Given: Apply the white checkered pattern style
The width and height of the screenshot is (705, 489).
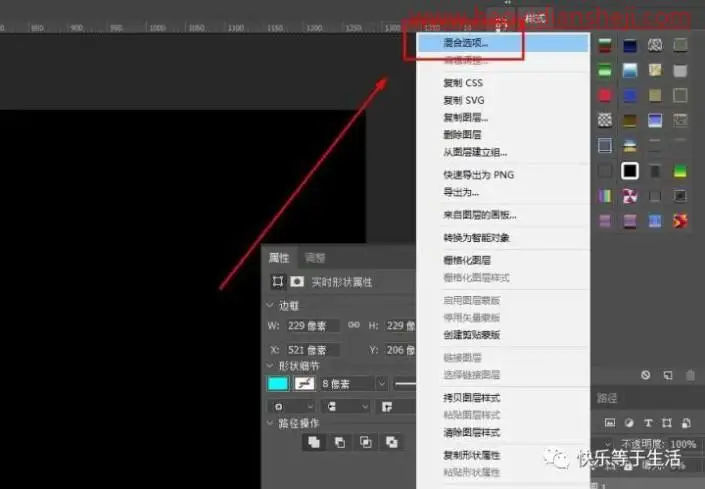Looking at the screenshot, I should [605, 120].
